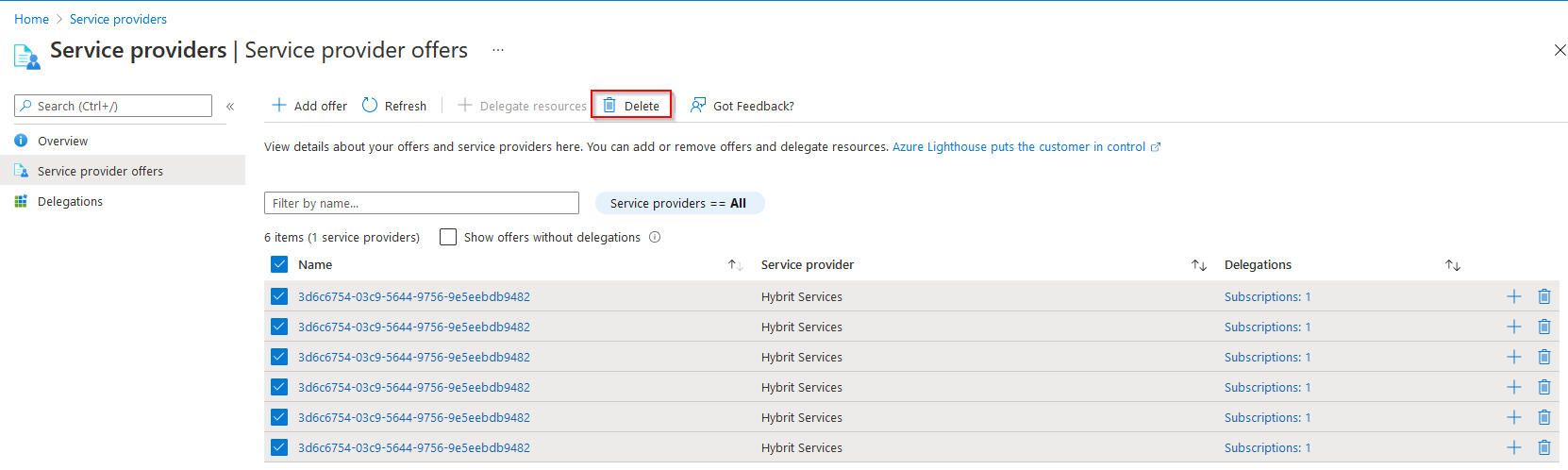Screen dimensions: 1568x470
Task: Go to Home breadcrumb link
Action: click(x=31, y=19)
